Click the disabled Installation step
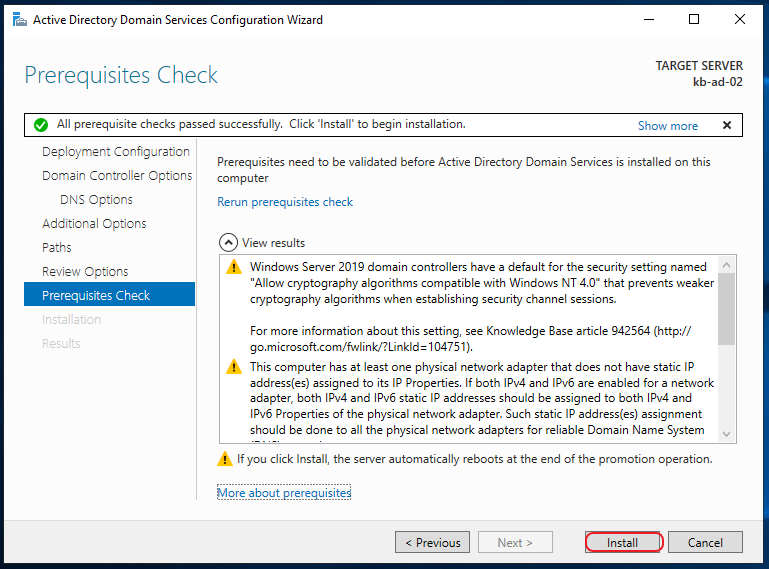This screenshot has width=769, height=569. pos(72,319)
